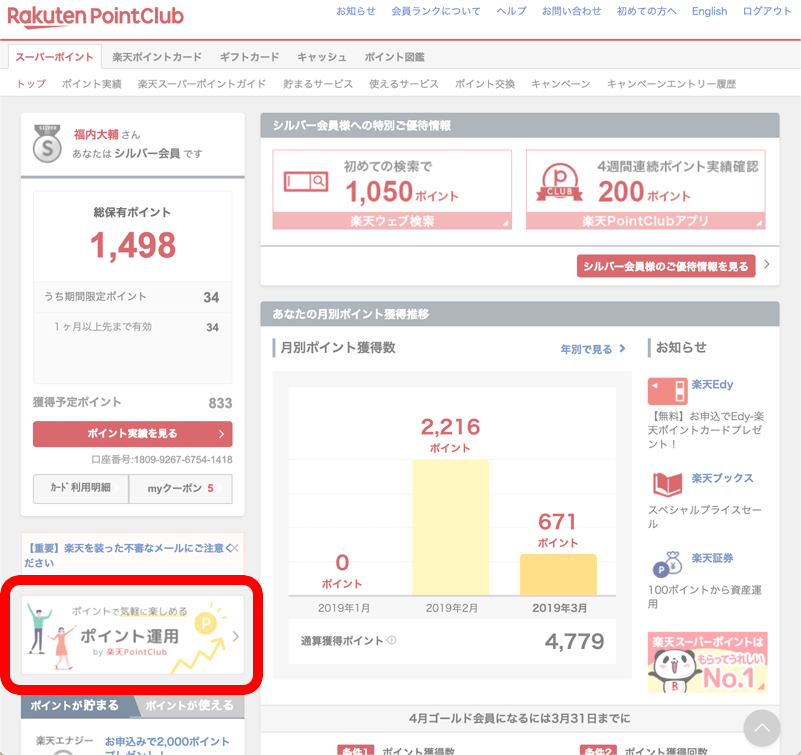
Task: Click the arrow next to シルバー会員様のご優待情報を見る
Action: point(767,265)
